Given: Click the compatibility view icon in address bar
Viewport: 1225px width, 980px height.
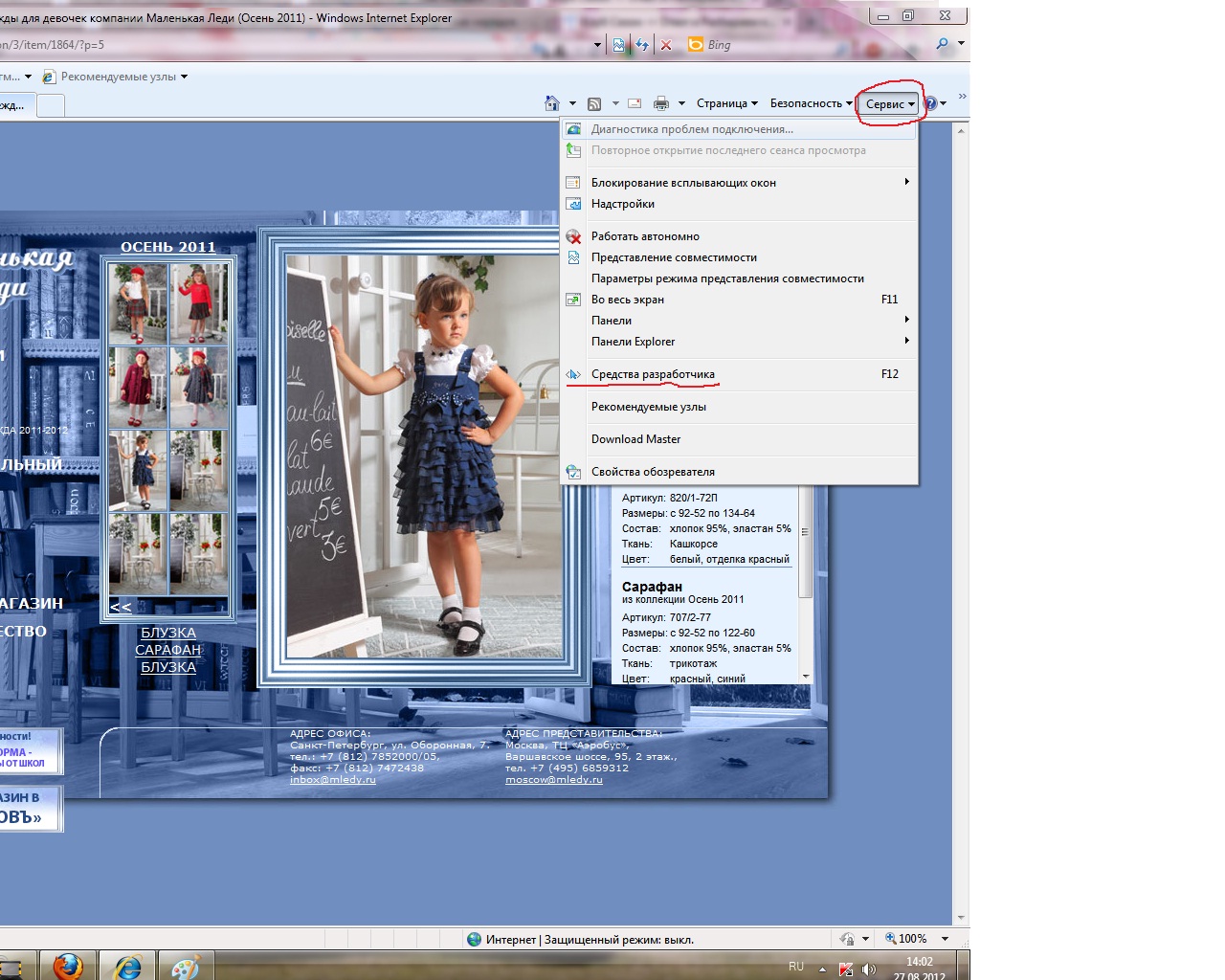Looking at the screenshot, I should pyautogui.click(x=619, y=45).
